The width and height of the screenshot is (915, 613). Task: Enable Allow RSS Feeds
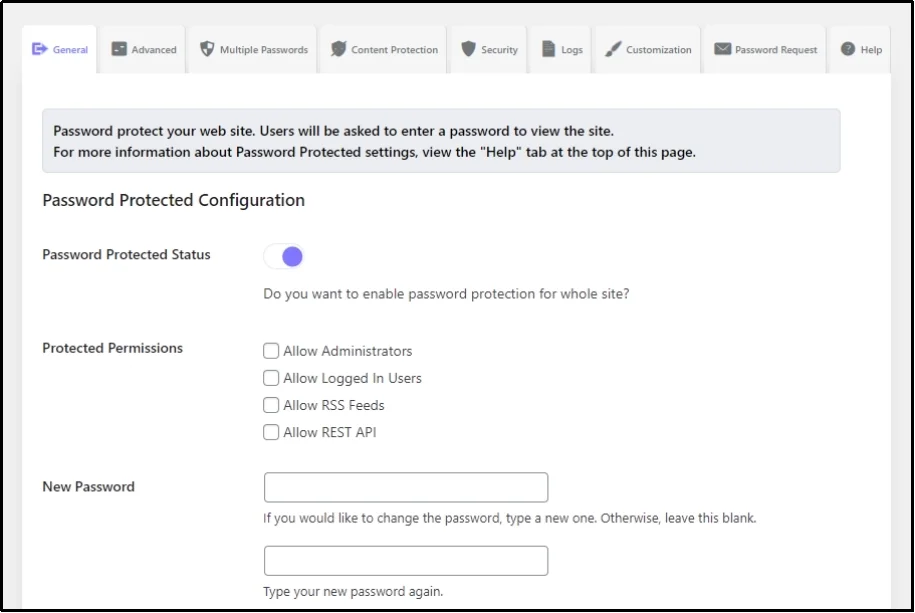click(x=270, y=405)
